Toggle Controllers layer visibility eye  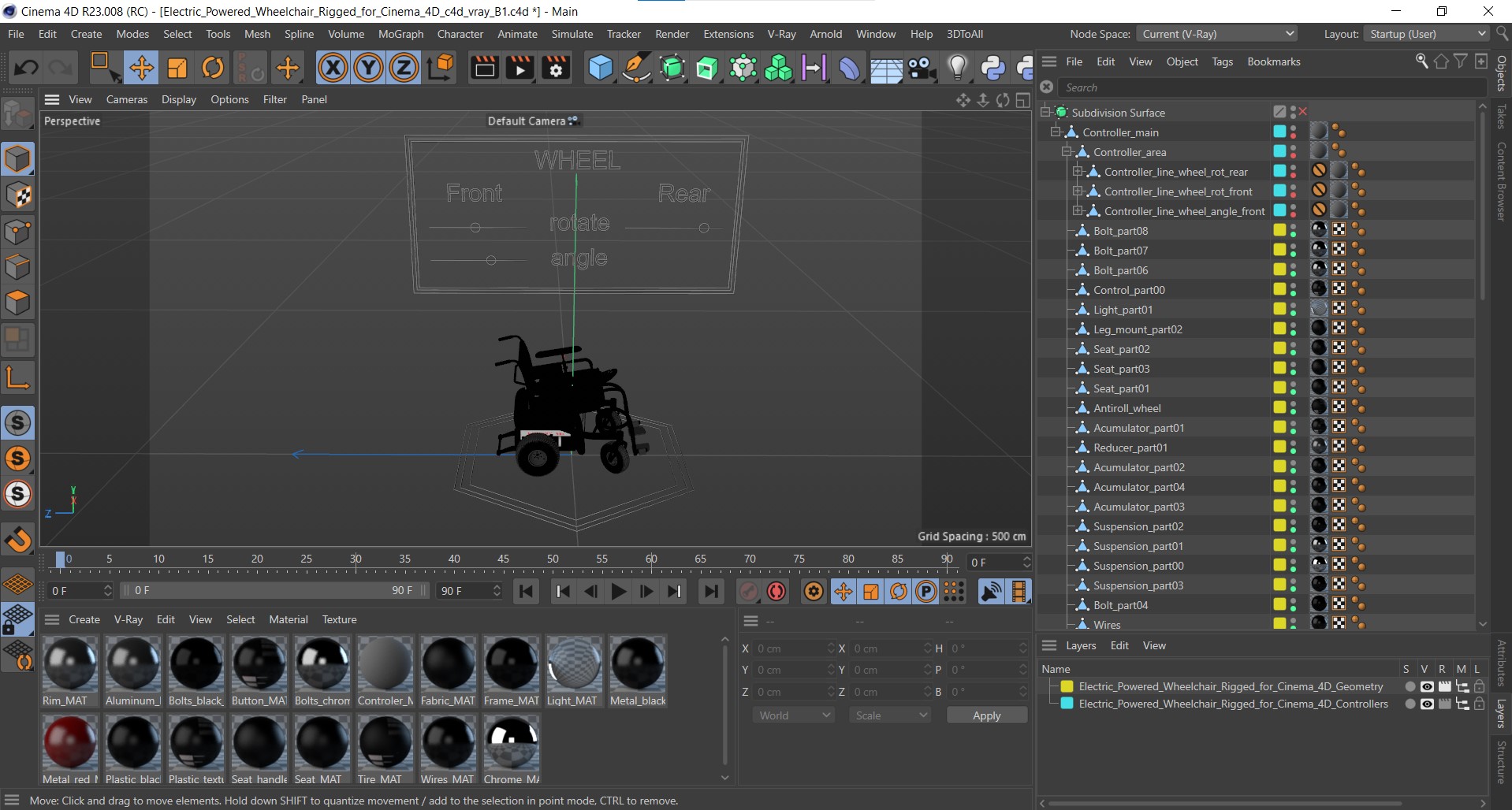(x=1427, y=704)
